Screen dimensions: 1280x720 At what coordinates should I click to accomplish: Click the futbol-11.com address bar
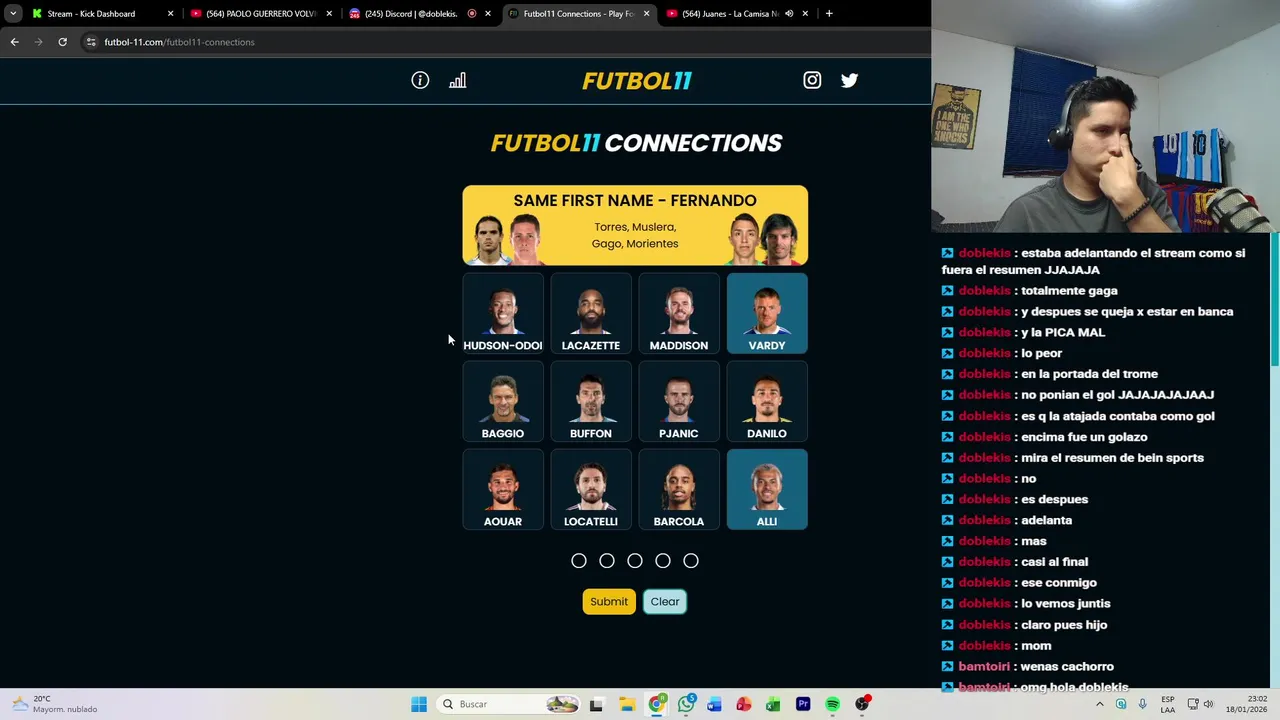point(500,42)
